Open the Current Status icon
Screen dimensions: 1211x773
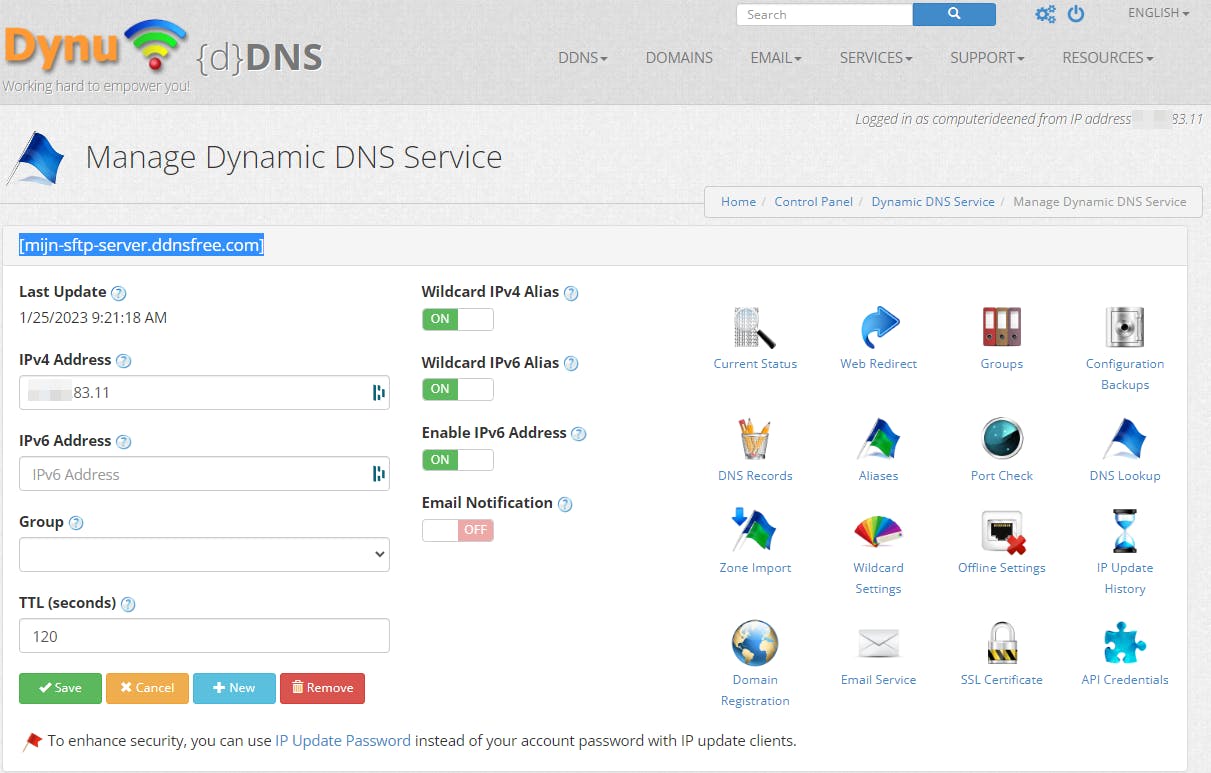755,327
